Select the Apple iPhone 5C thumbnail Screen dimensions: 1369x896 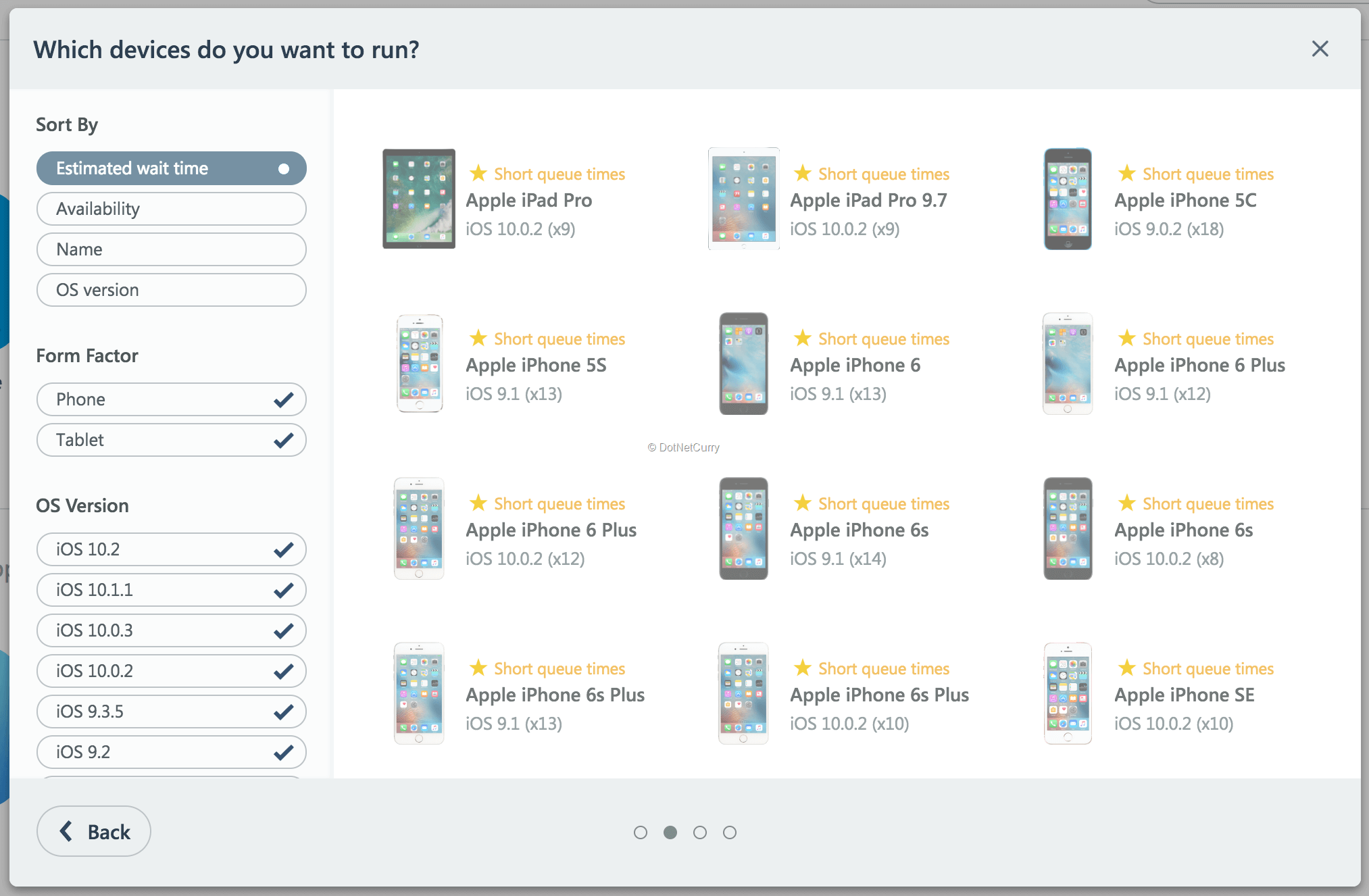1068,199
